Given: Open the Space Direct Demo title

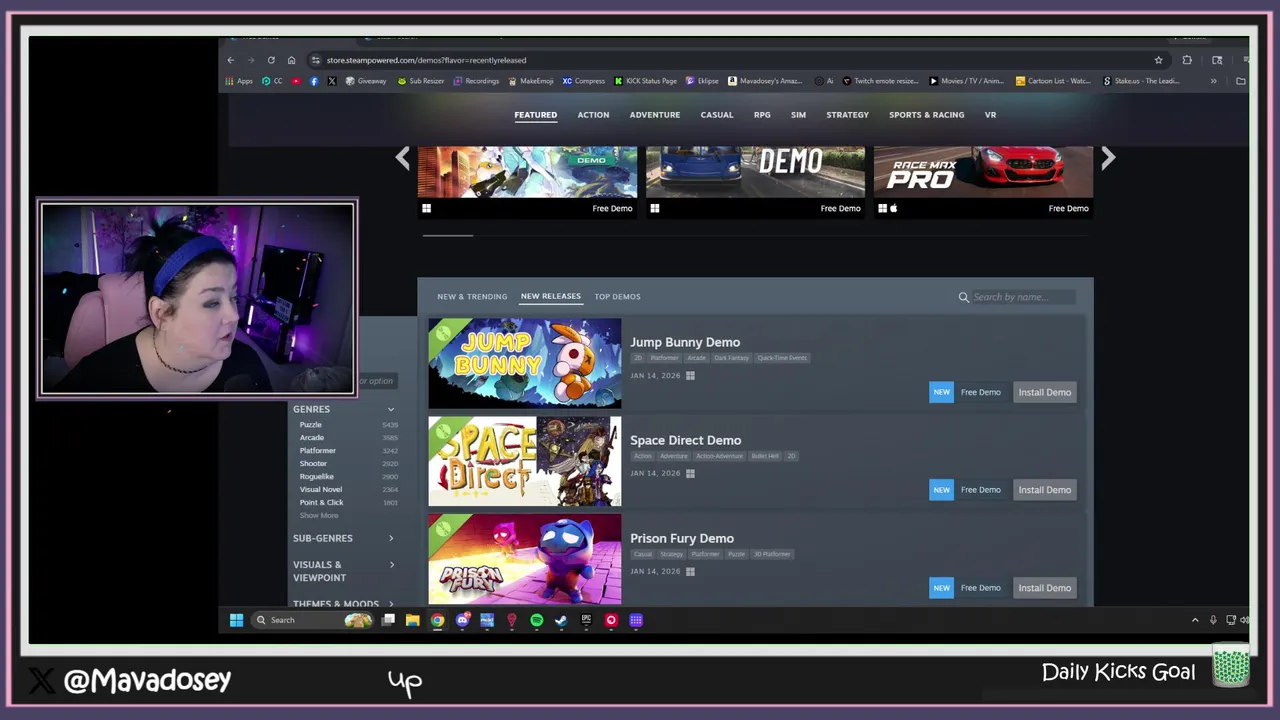Looking at the screenshot, I should pyautogui.click(x=685, y=440).
